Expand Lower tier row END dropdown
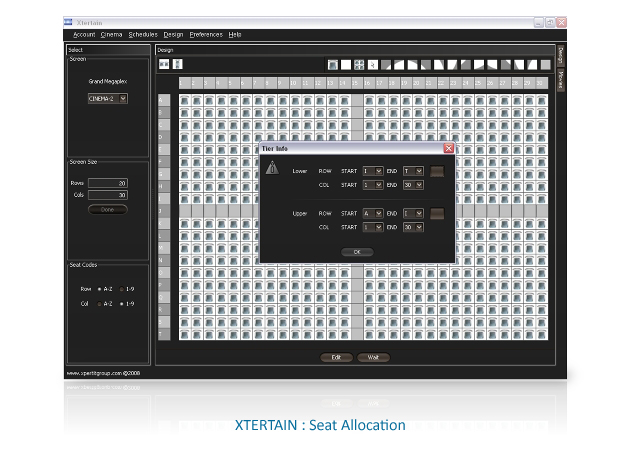Viewport: 640px width, 451px height. (x=413, y=171)
